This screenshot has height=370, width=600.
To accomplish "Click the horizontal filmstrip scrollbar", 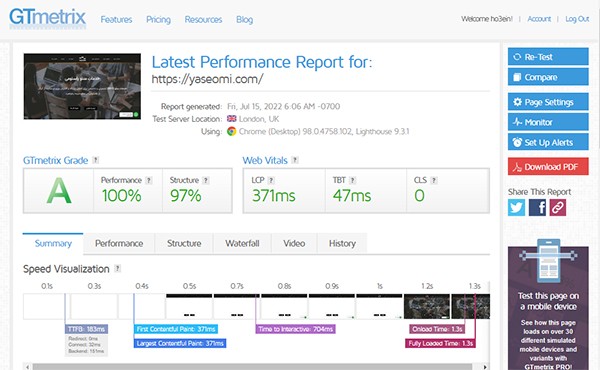I will click(x=253, y=367).
